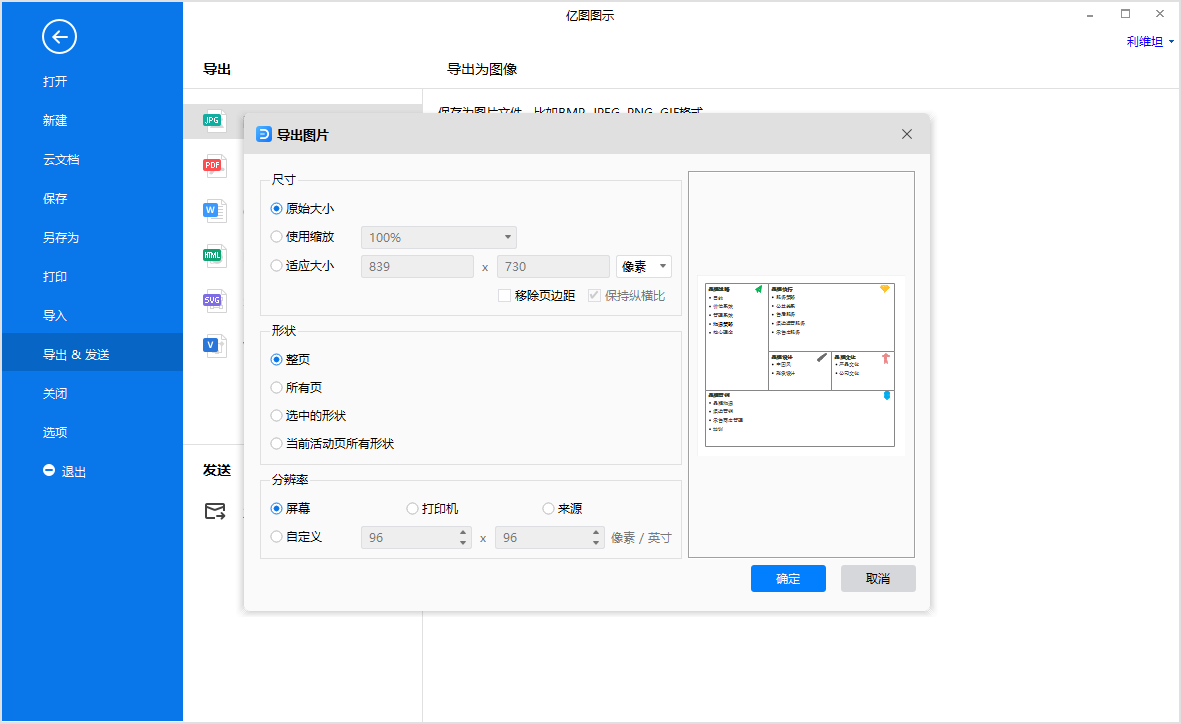1181x724 pixels.
Task: Minimize the 亿图图示 window
Action: point(1090,15)
